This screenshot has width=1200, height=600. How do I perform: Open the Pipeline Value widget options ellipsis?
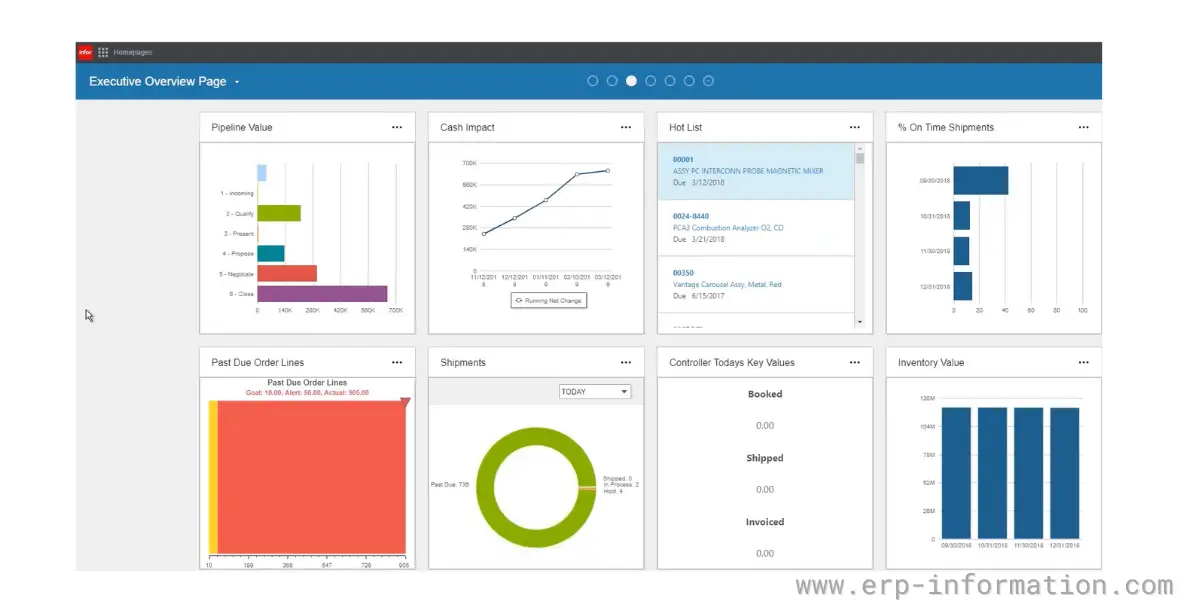click(398, 127)
